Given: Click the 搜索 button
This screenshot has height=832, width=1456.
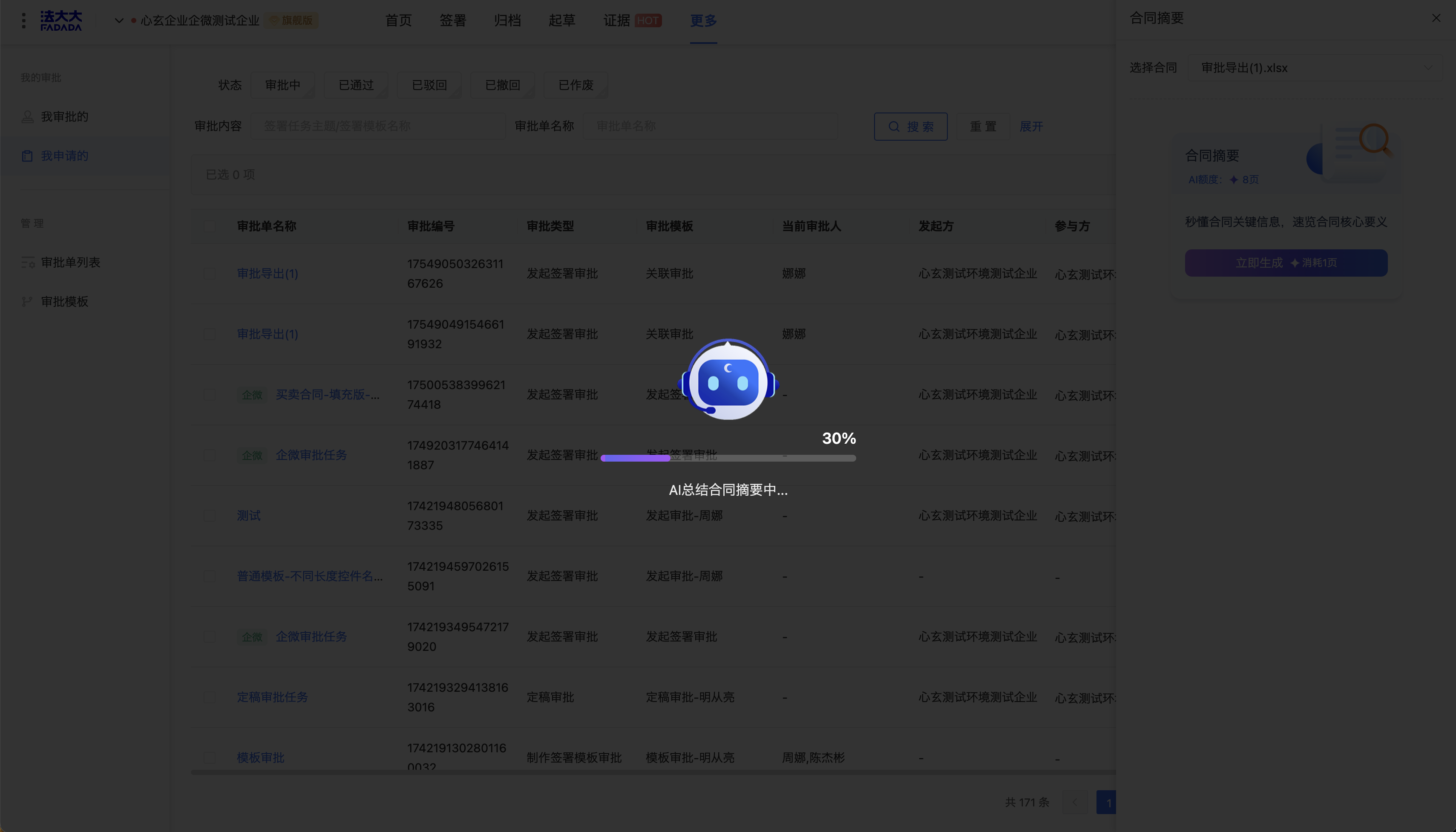Looking at the screenshot, I should [910, 126].
